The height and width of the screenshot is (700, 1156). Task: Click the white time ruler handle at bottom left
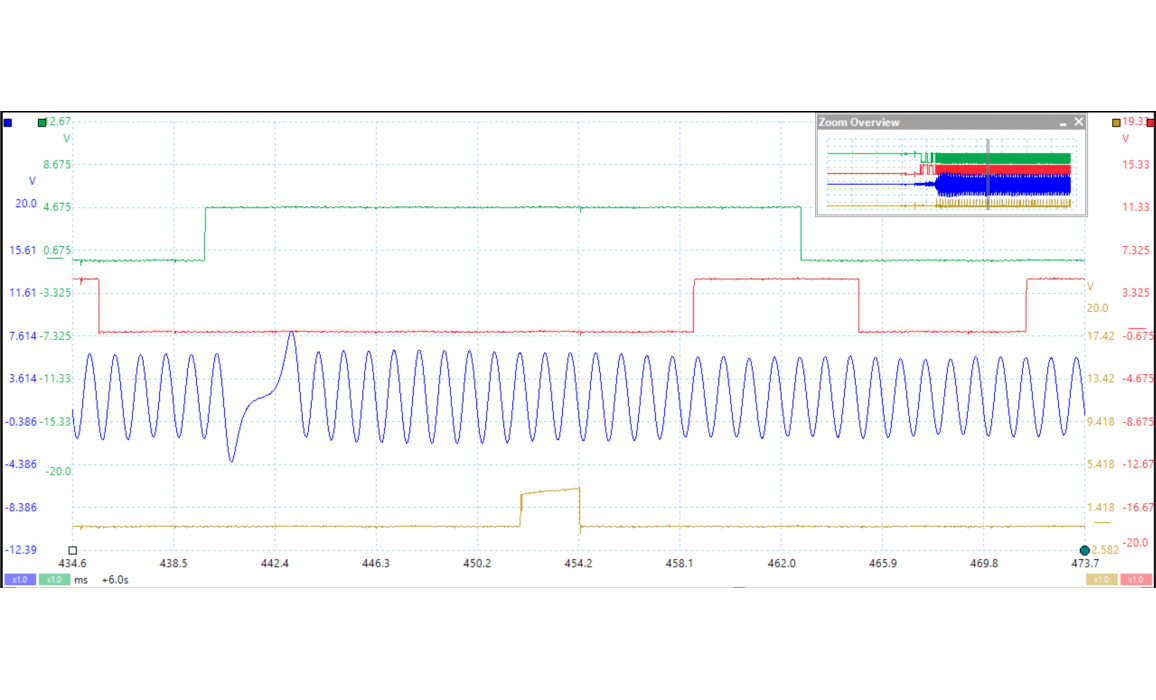click(73, 551)
